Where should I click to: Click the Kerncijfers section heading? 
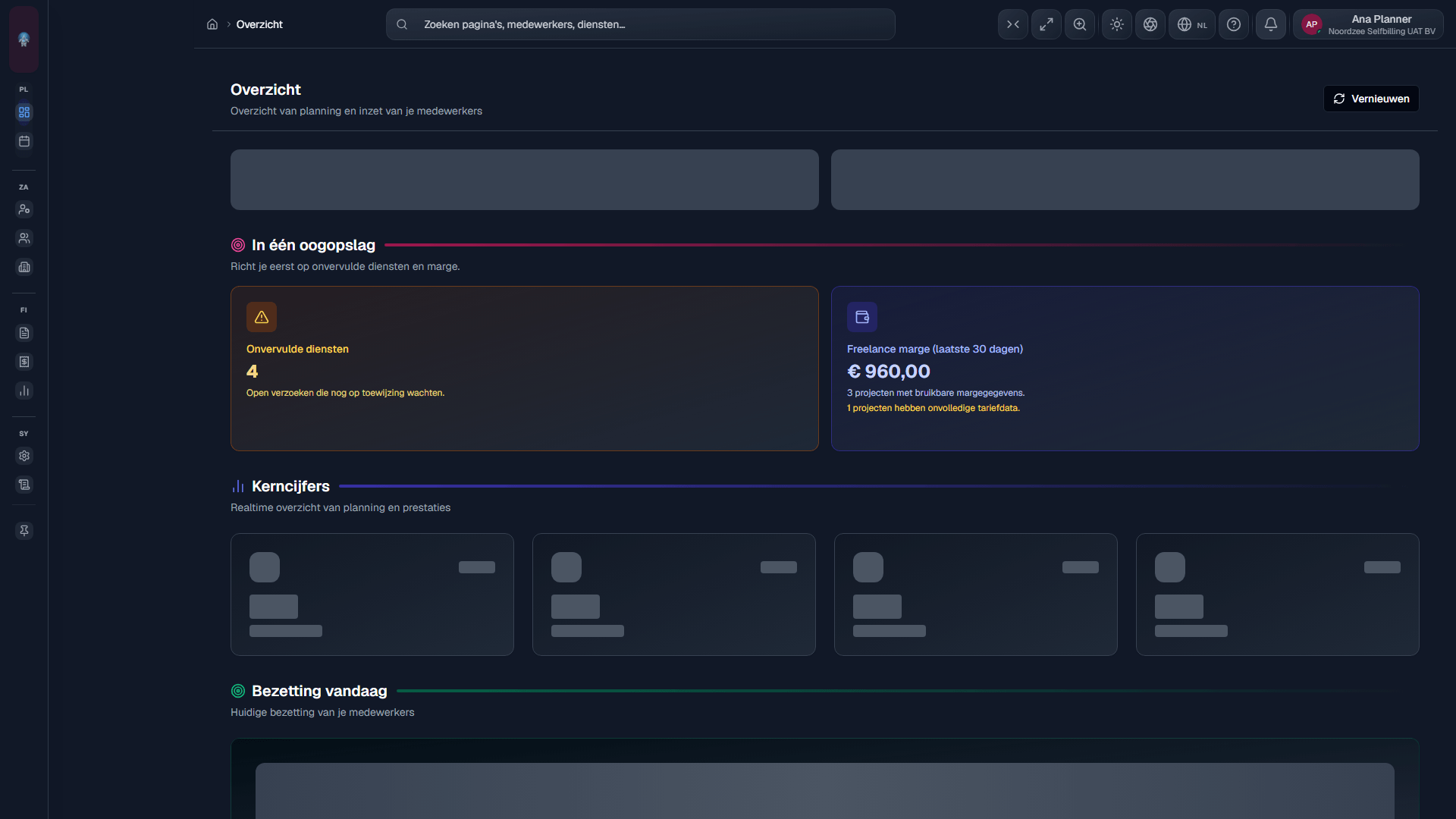point(290,486)
